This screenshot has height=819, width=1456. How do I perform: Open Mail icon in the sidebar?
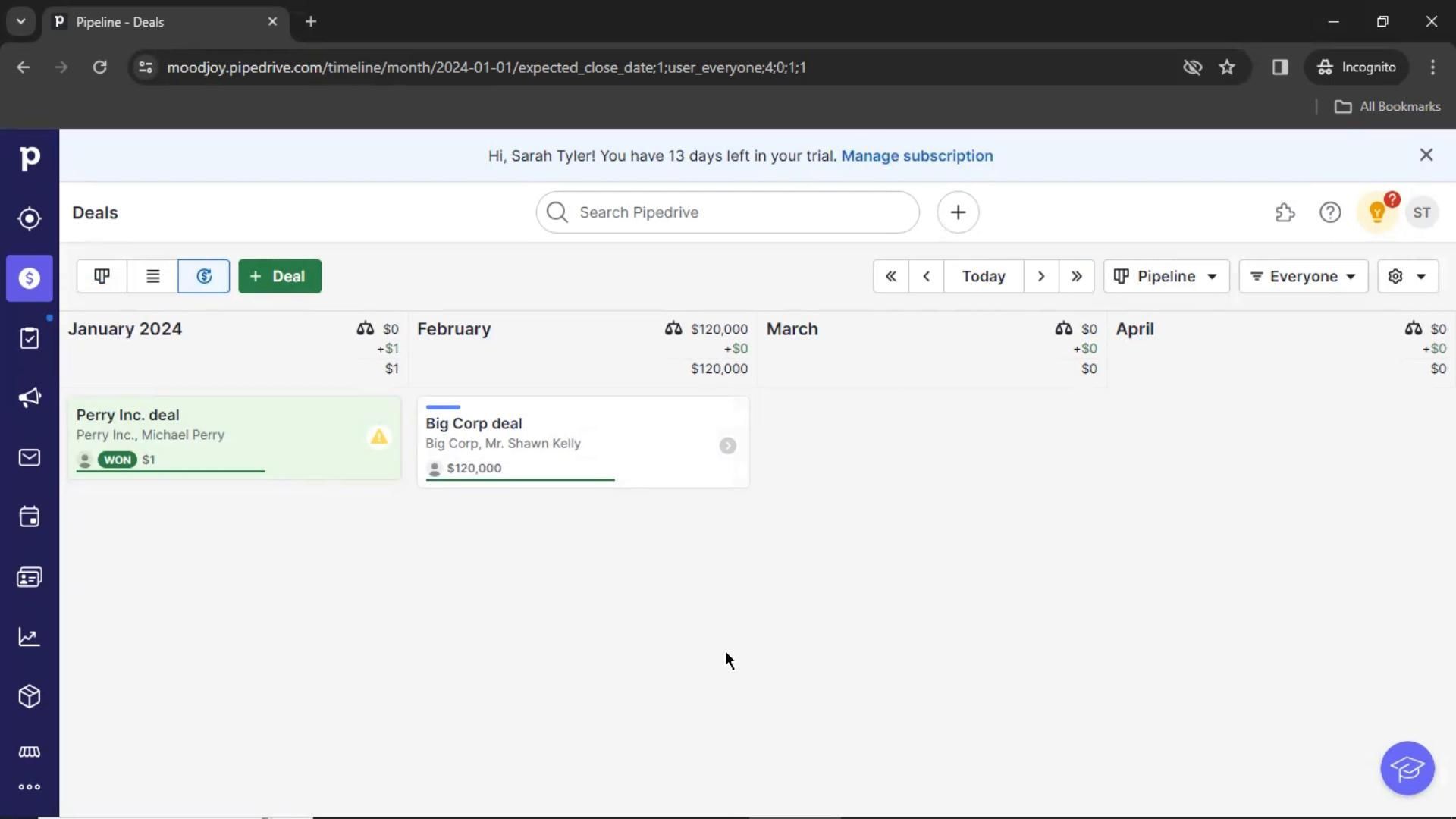(x=29, y=457)
